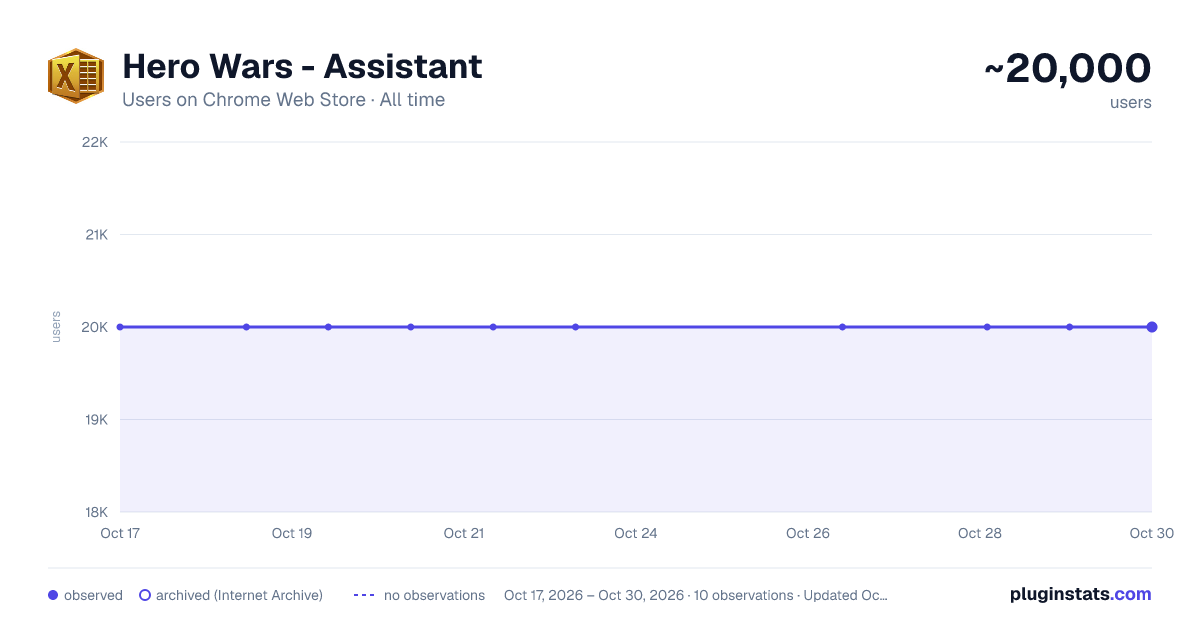1200x630 pixels.
Task: Click the 'Oct 30' x-axis label
Action: point(1151,533)
